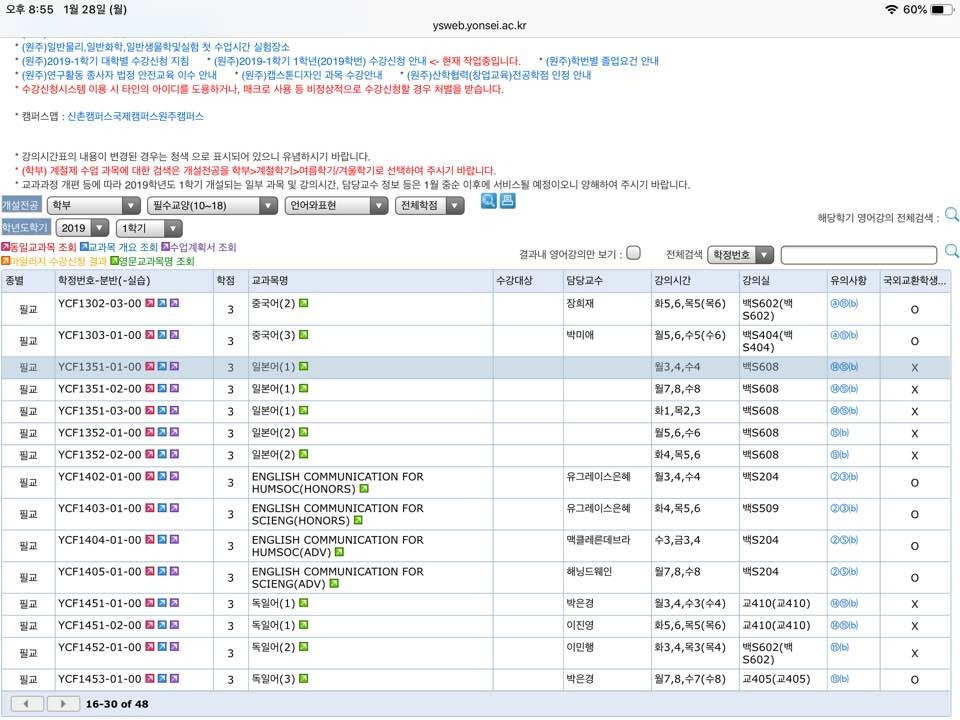The height and width of the screenshot is (720, 960).
Task: Sort by 학점 column header
Action: click(225, 280)
